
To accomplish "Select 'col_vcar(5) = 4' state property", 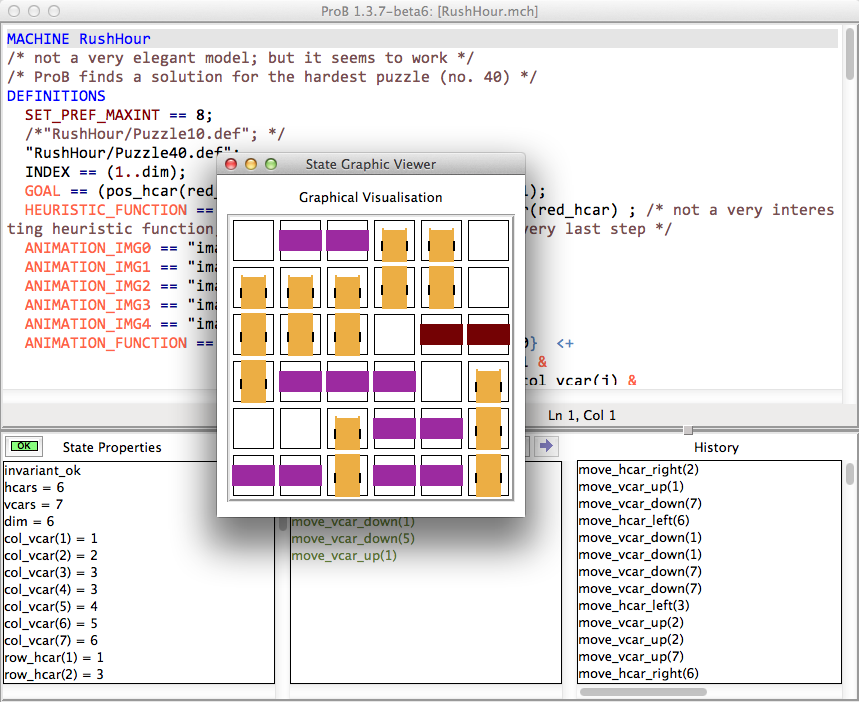I will pyautogui.click(x=51, y=606).
